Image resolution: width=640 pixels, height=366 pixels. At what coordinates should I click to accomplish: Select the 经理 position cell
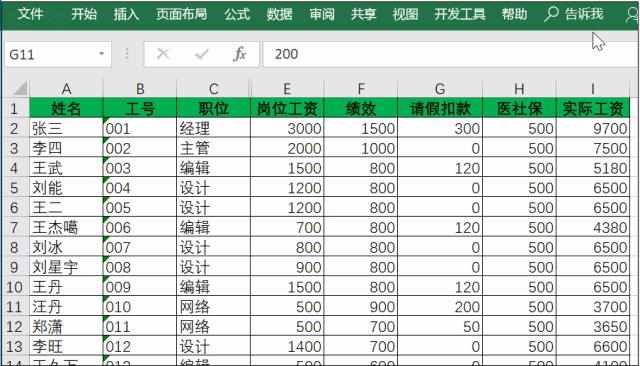pyautogui.click(x=213, y=128)
